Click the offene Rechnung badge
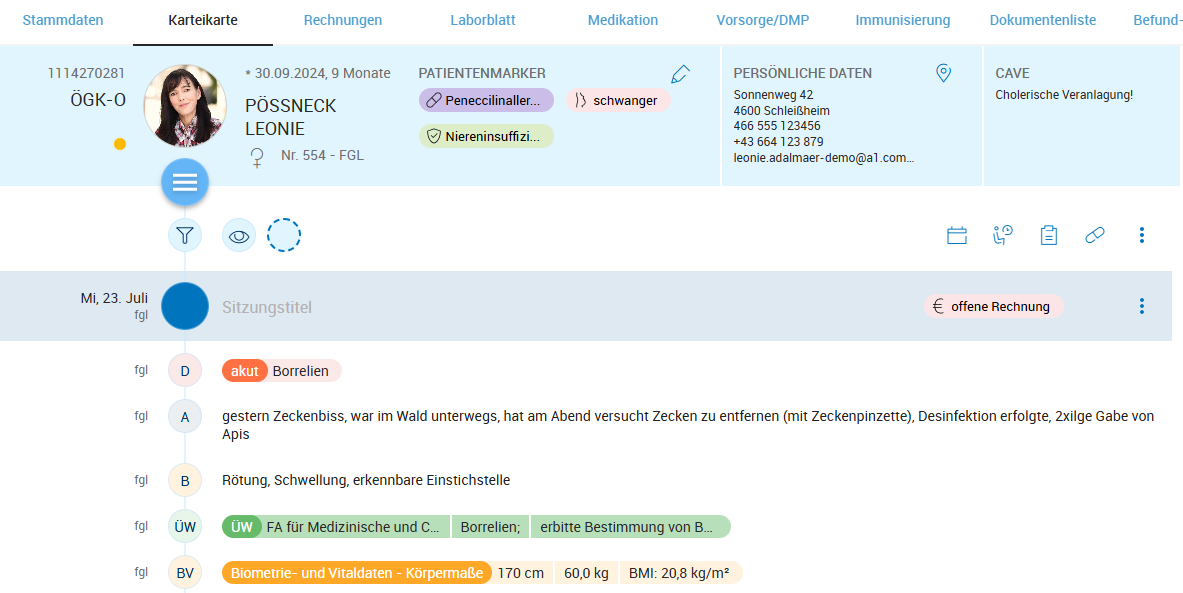1183x593 pixels. coord(993,307)
